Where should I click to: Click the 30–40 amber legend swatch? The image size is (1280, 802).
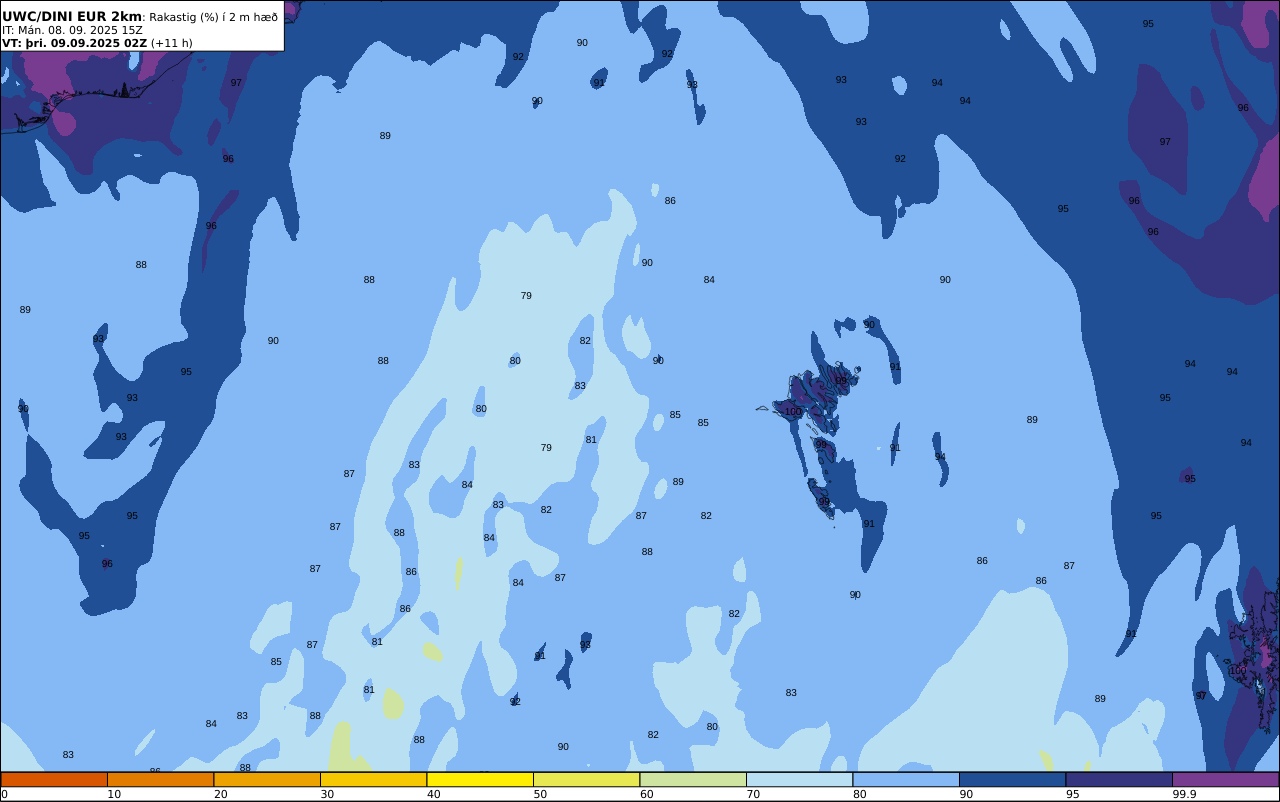click(x=373, y=779)
